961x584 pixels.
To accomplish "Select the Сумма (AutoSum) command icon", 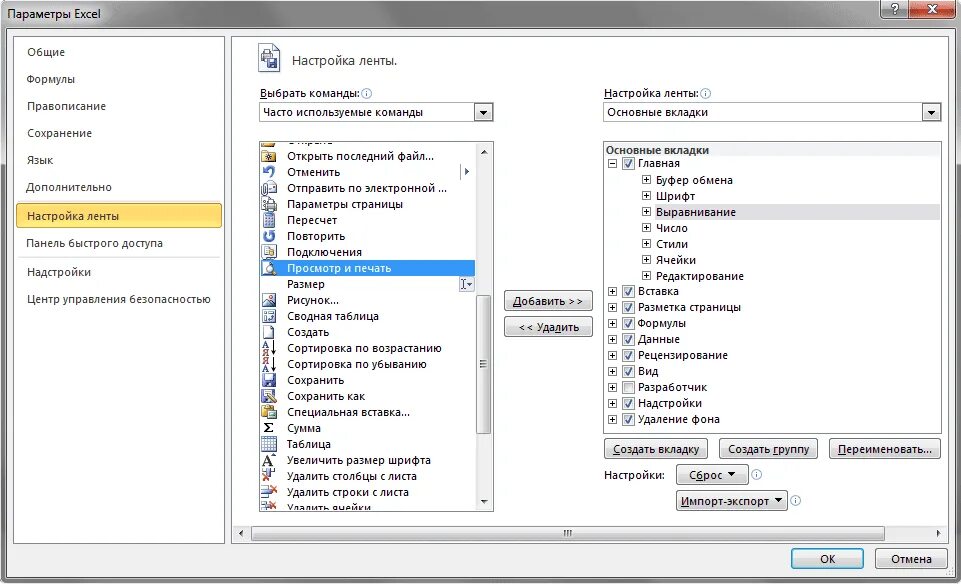I will 267,427.
